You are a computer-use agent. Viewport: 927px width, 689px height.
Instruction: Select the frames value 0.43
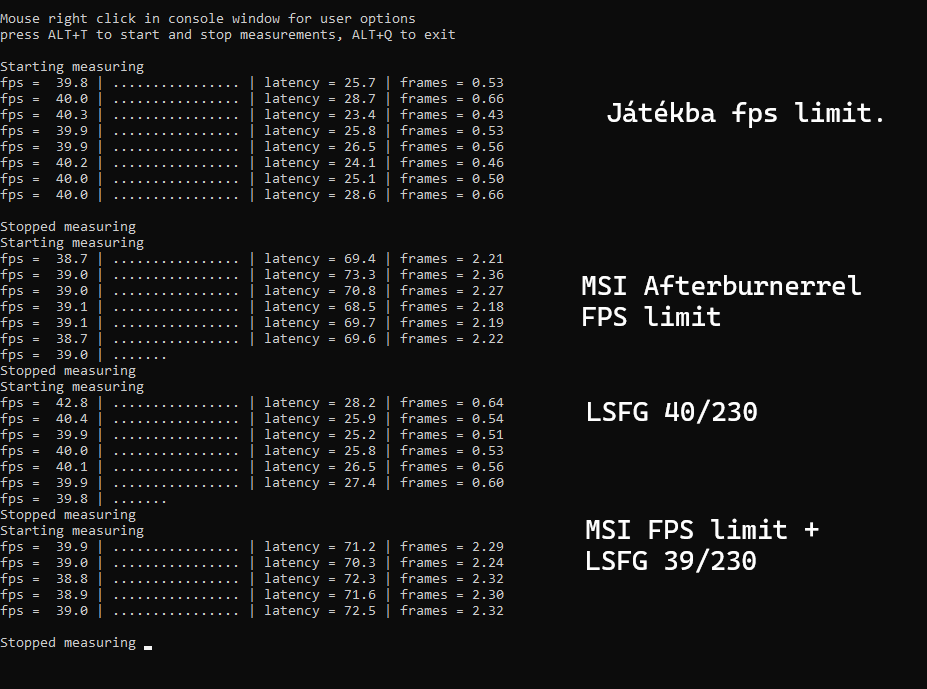488,115
